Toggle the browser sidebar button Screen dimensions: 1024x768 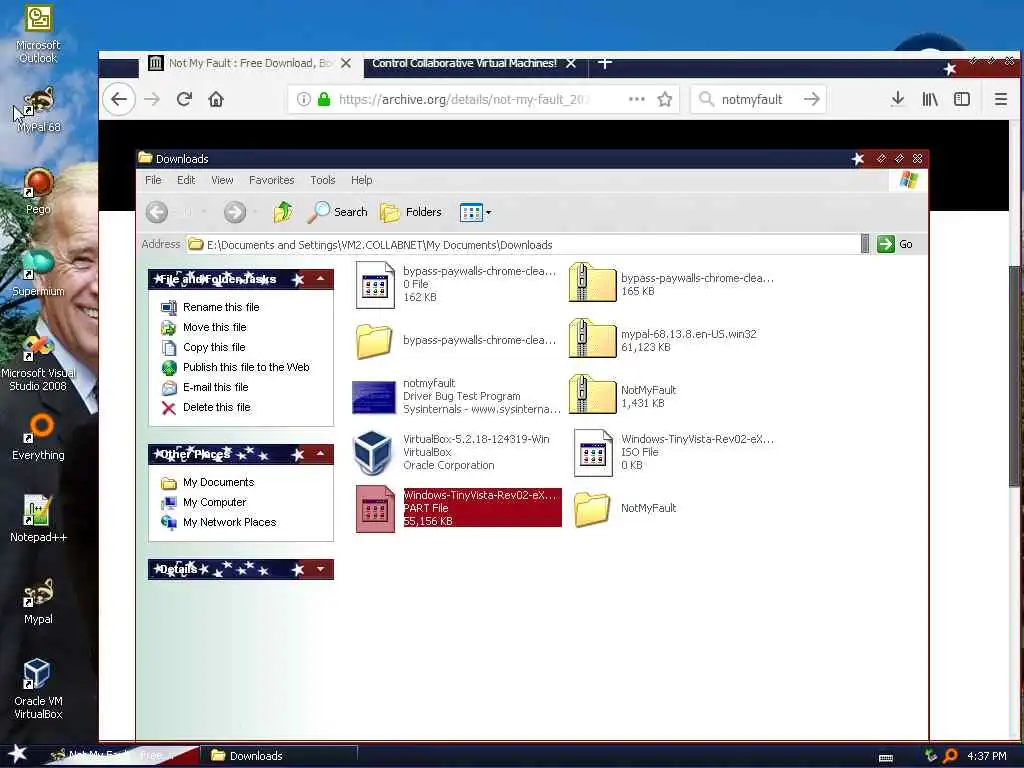point(962,99)
